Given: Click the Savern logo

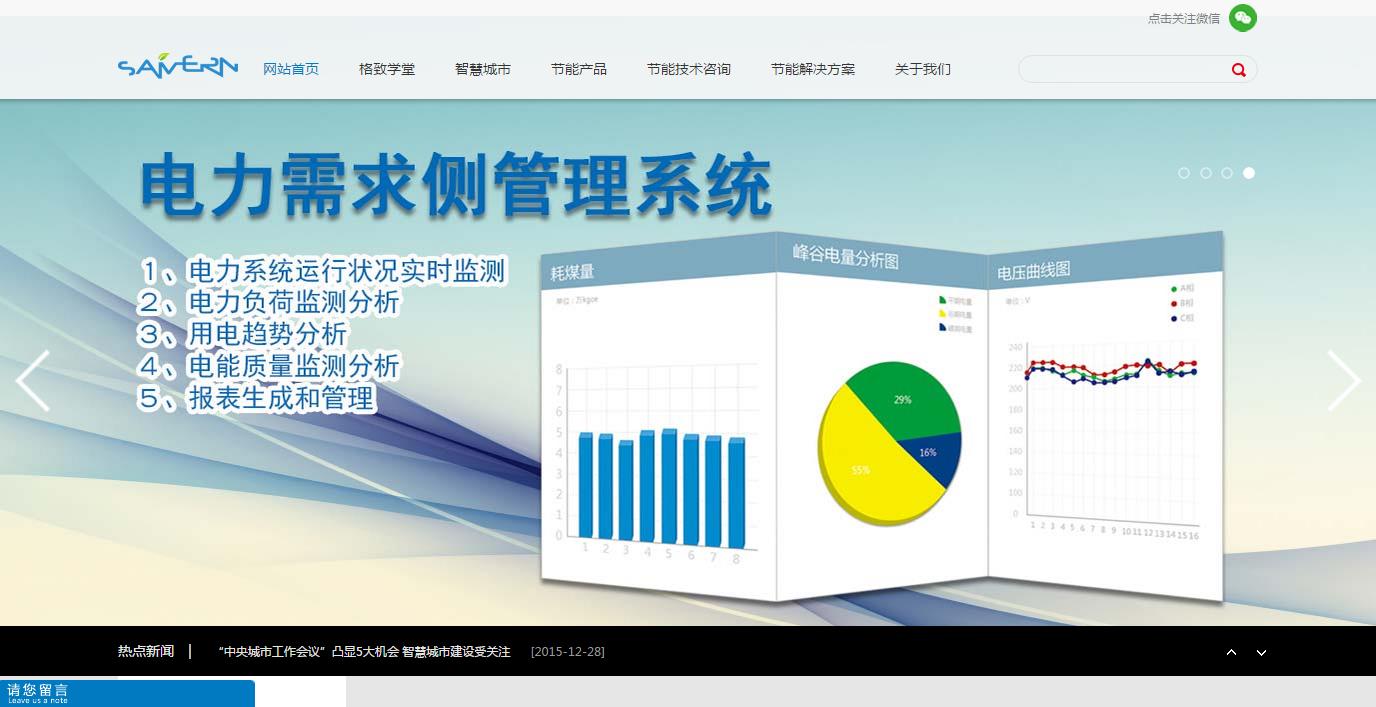Looking at the screenshot, I should [x=178, y=66].
